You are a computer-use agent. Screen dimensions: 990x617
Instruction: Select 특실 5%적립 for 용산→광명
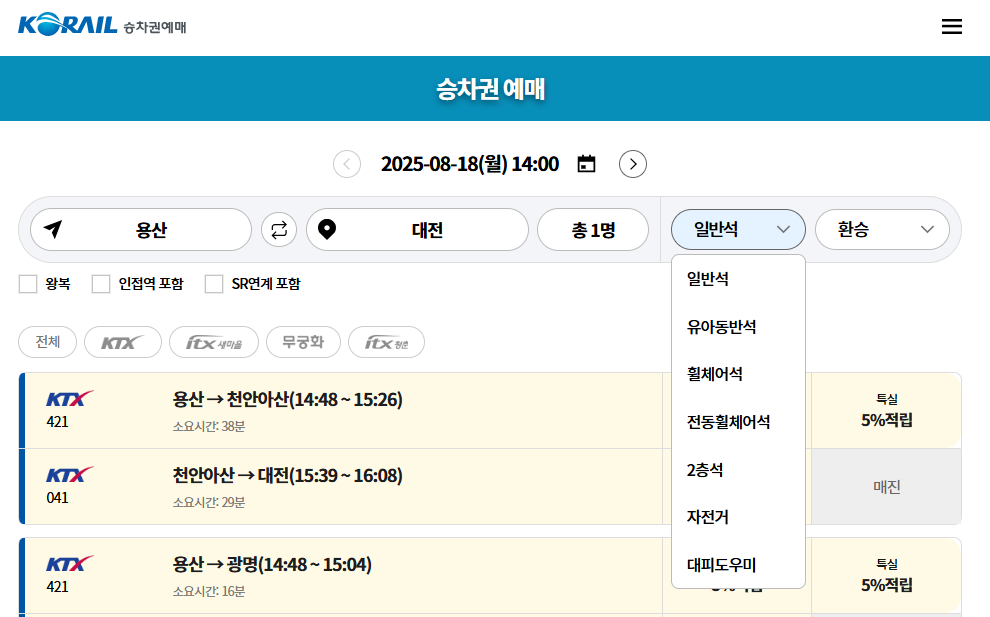886,575
